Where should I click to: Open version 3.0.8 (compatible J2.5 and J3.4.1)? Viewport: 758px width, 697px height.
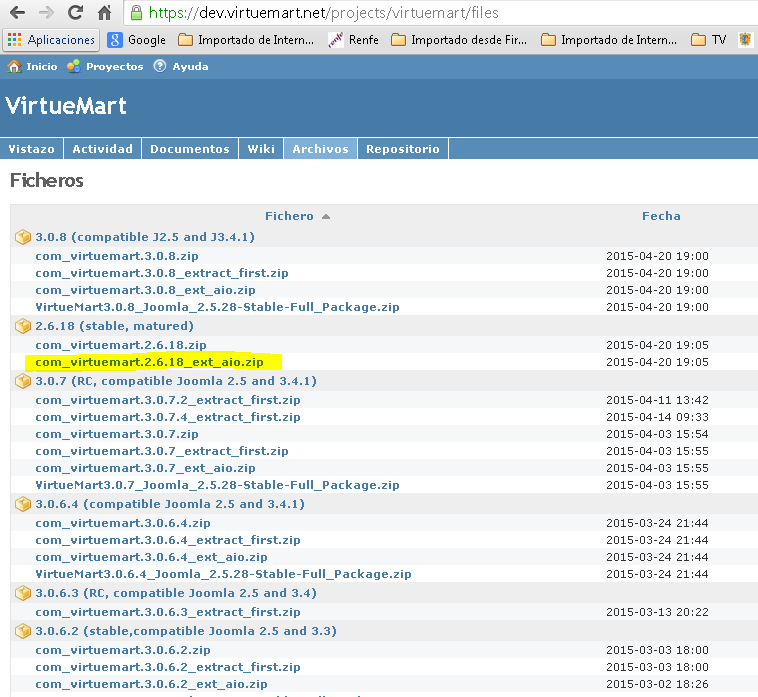145,237
